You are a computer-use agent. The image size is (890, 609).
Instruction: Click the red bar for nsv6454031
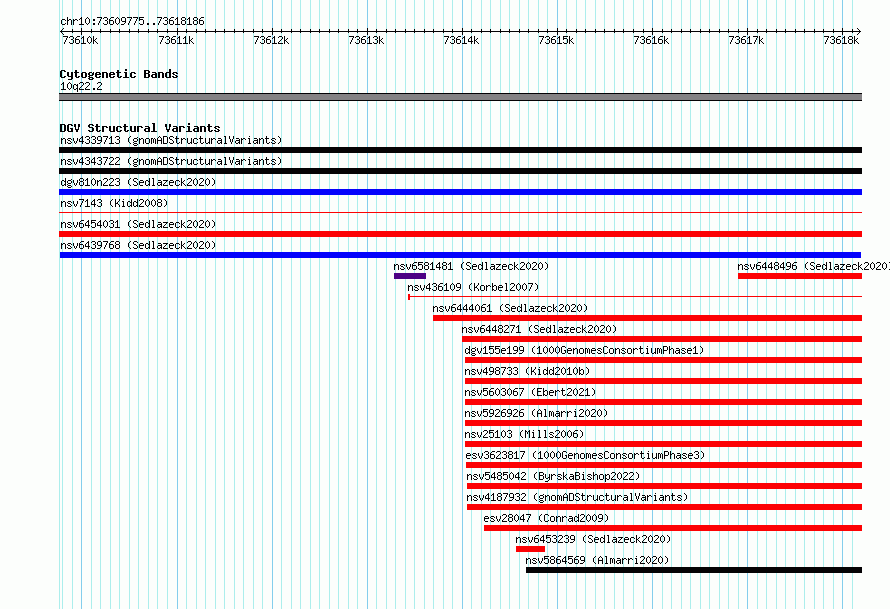pyautogui.click(x=460, y=234)
